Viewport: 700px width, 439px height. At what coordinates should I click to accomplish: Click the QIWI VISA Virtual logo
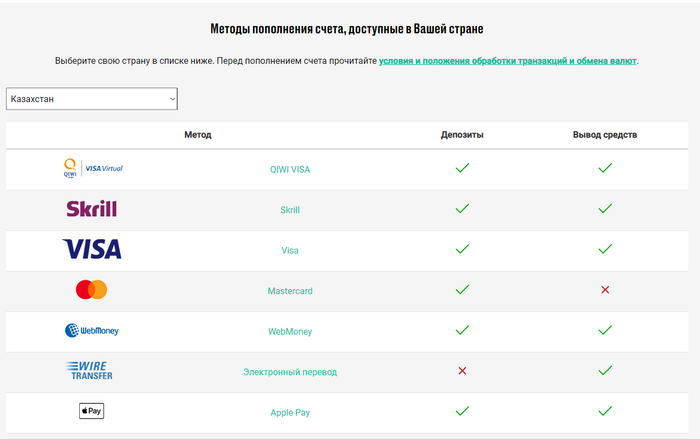[92, 169]
